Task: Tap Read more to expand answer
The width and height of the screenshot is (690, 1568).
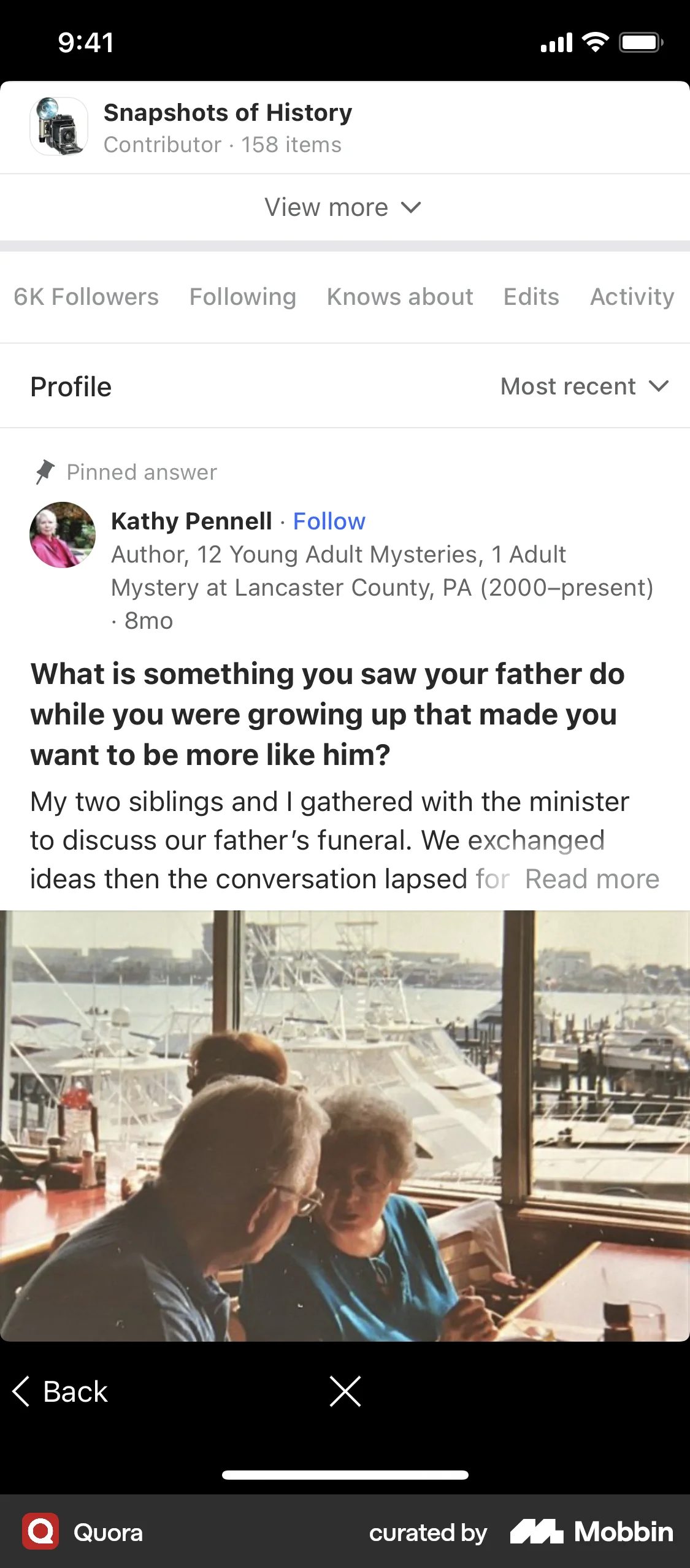Action: coord(592,879)
